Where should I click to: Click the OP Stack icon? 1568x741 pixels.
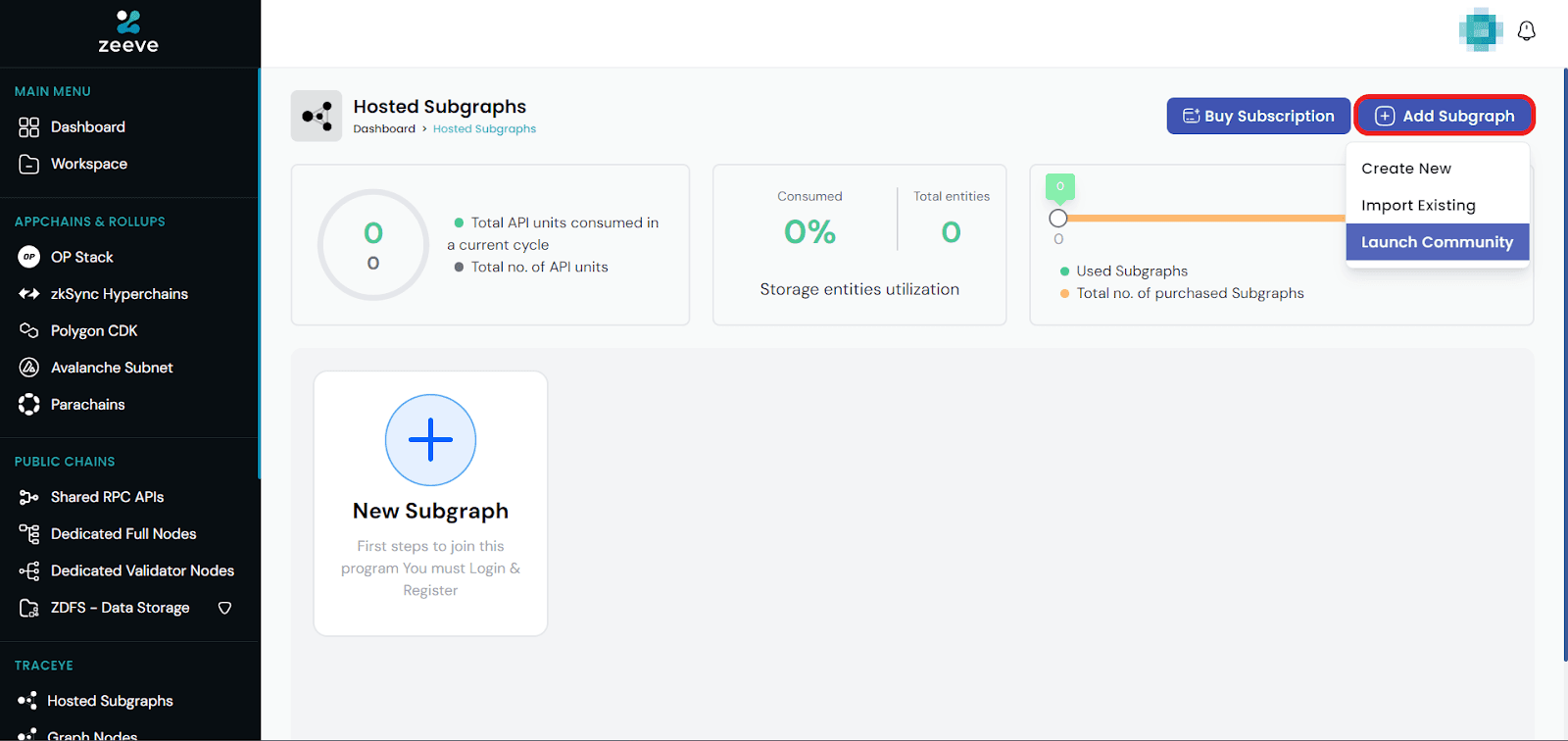coord(29,257)
